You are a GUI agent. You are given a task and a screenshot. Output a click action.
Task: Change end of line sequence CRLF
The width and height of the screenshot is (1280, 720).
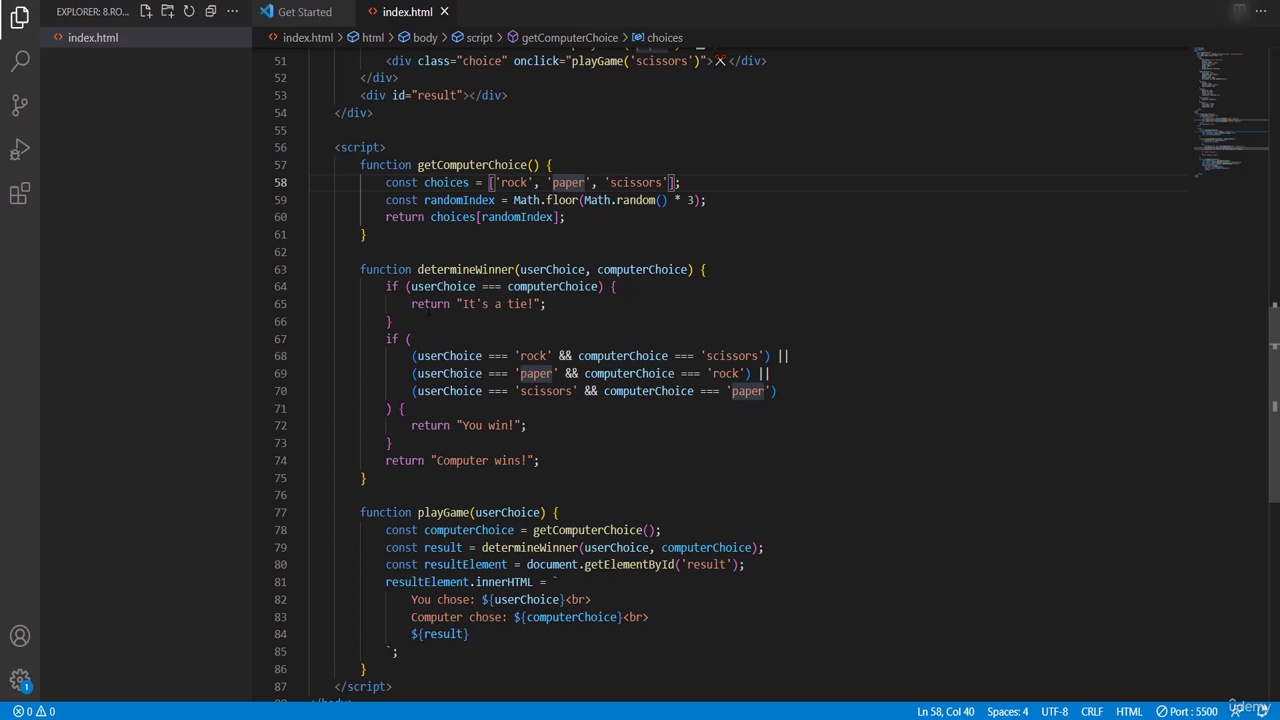(x=1091, y=712)
